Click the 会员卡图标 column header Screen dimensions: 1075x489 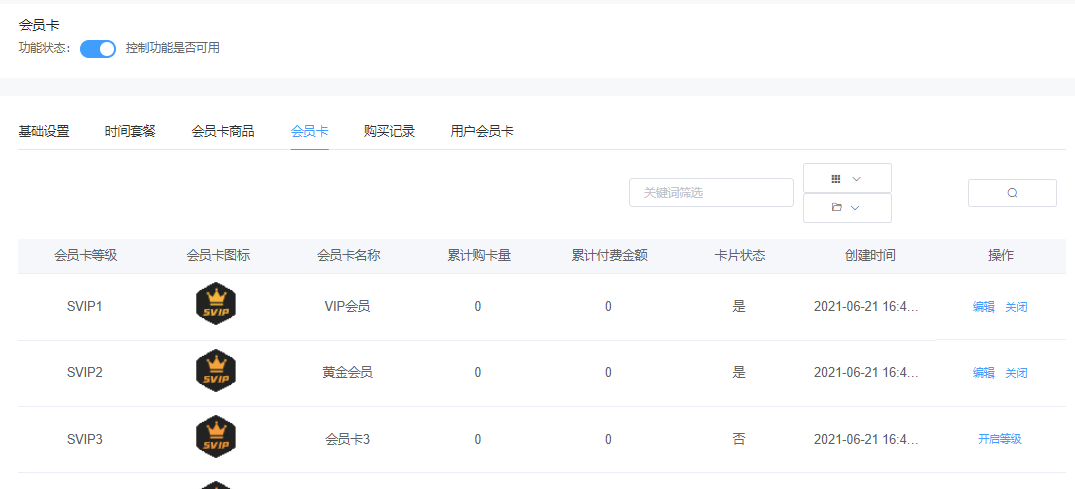[218, 256]
